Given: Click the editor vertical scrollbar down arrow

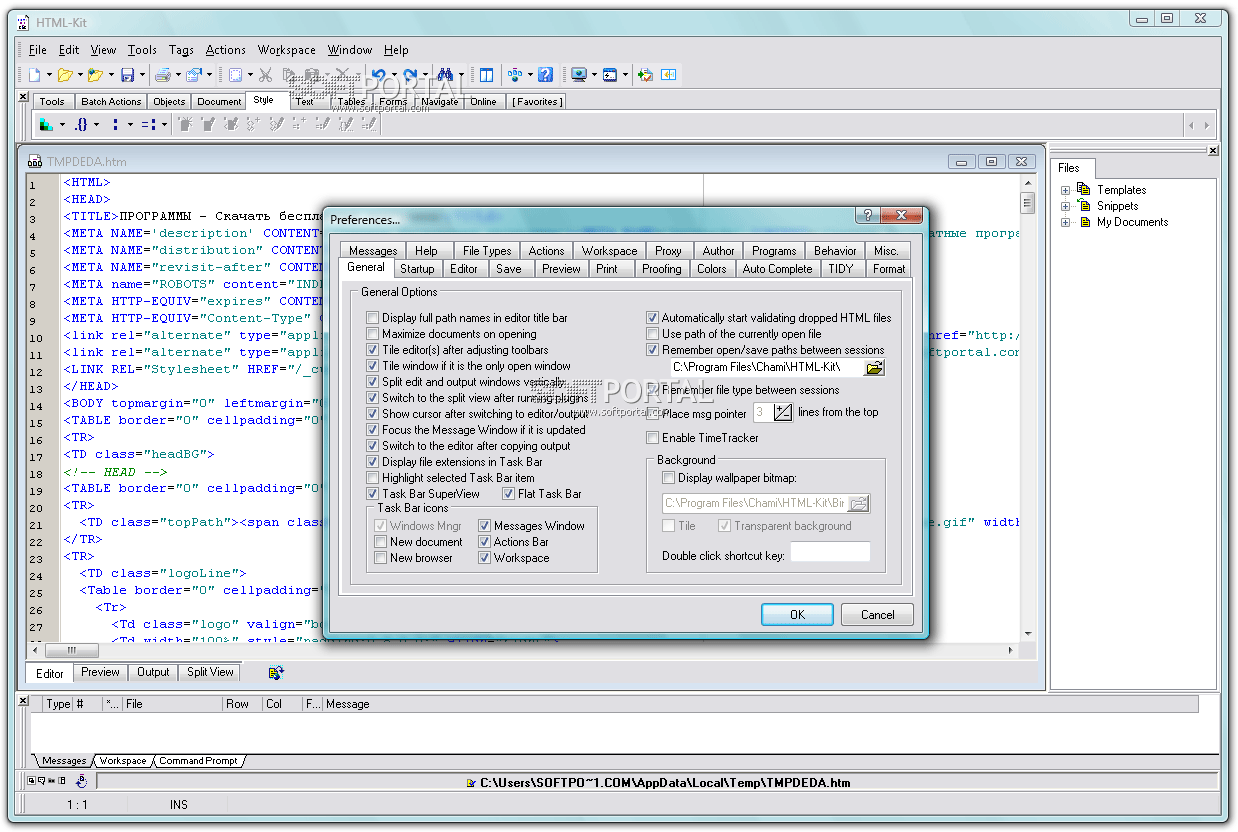Looking at the screenshot, I should point(1027,634).
